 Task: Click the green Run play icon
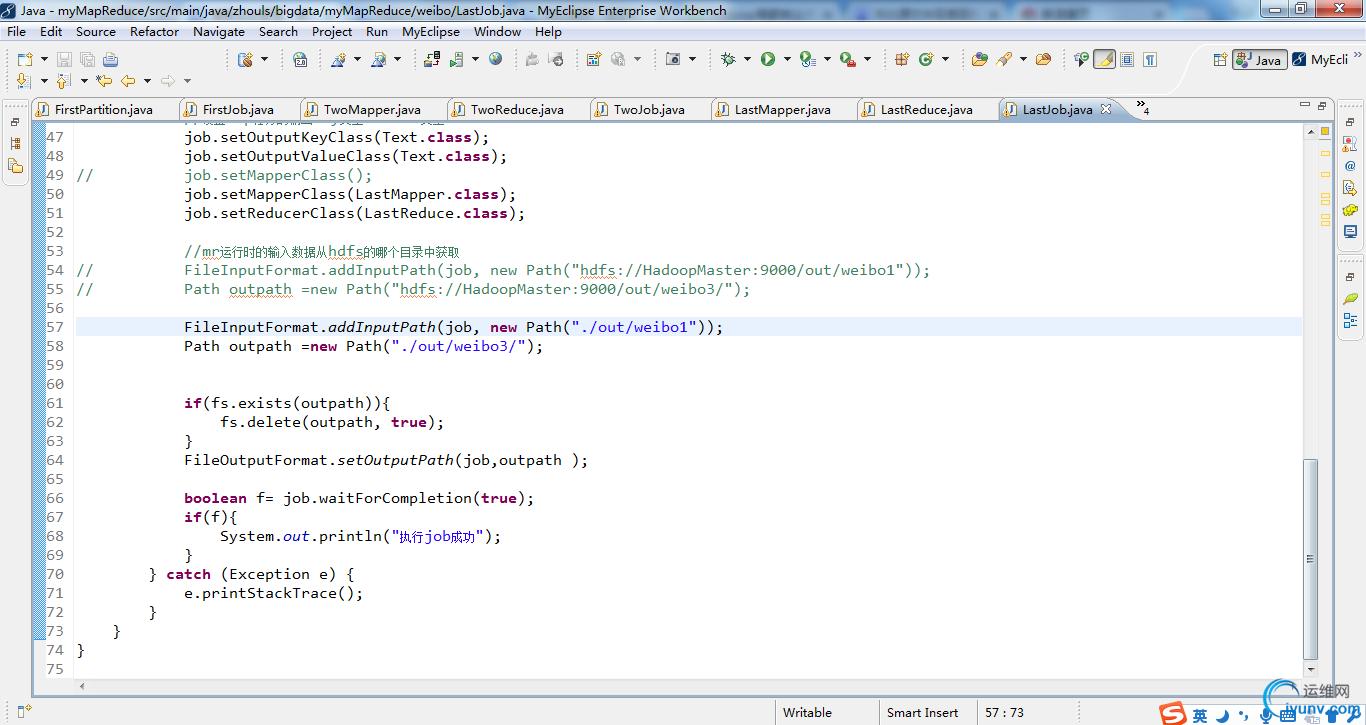tap(768, 59)
